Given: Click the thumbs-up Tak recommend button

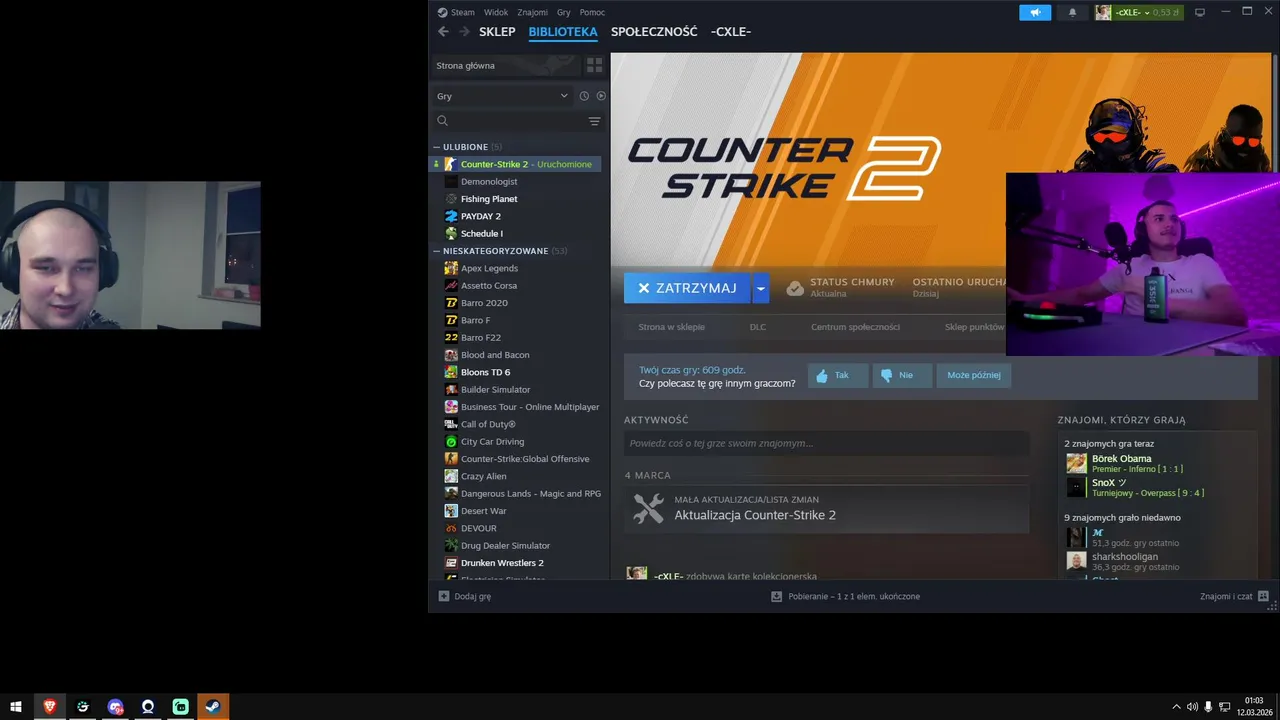Looking at the screenshot, I should coord(837,376).
